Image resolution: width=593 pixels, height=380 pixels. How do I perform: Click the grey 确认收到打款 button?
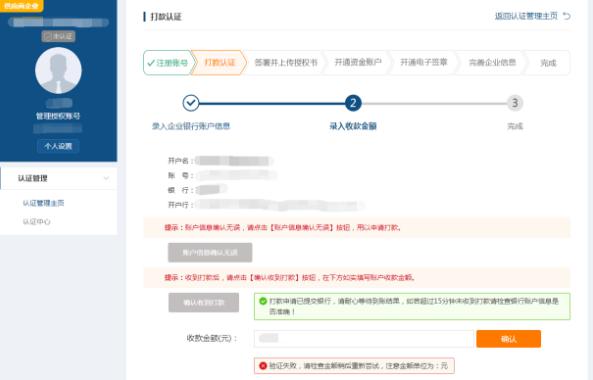pyautogui.click(x=203, y=302)
